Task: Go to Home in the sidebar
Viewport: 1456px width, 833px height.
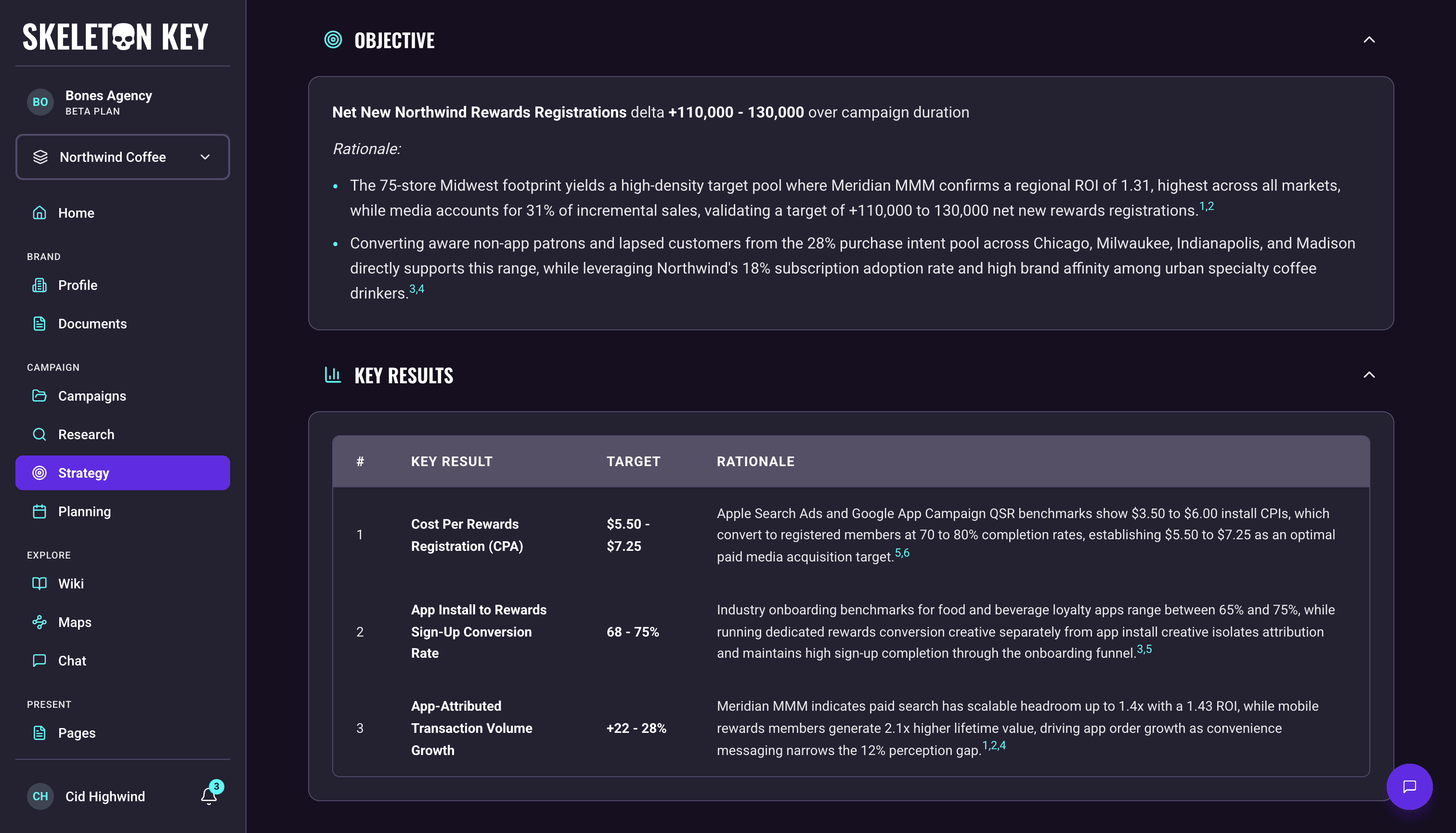Action: [122, 213]
